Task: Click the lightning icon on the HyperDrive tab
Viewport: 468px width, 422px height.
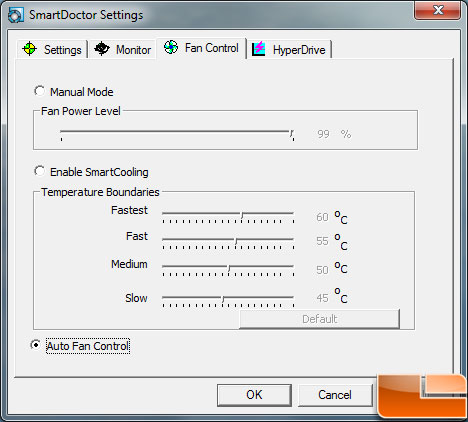Action: click(259, 49)
